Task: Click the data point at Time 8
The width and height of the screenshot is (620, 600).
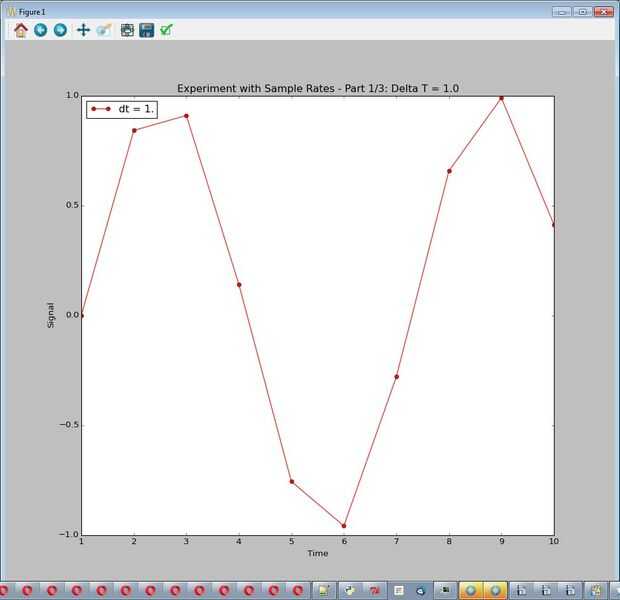Action: [x=449, y=171]
